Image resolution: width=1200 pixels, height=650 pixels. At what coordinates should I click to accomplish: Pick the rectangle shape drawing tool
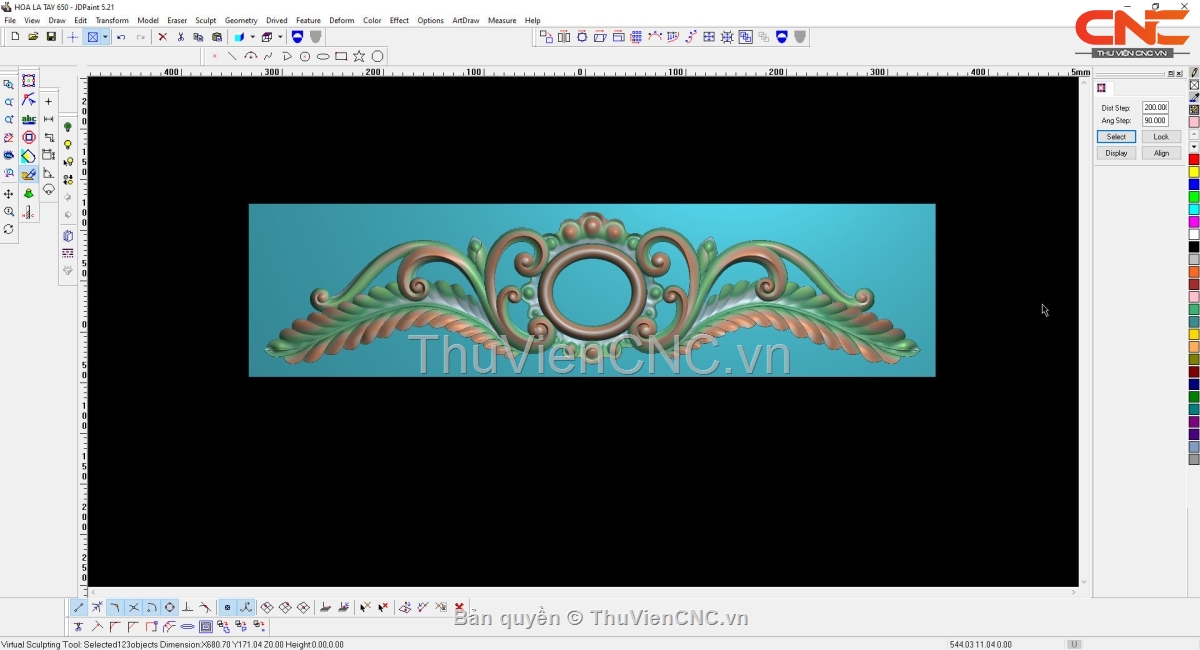click(341, 56)
